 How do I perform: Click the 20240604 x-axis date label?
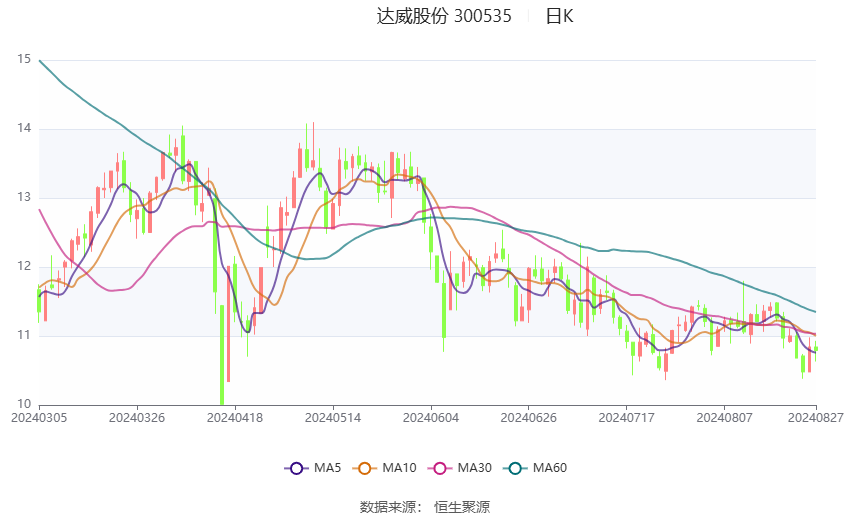(431, 418)
